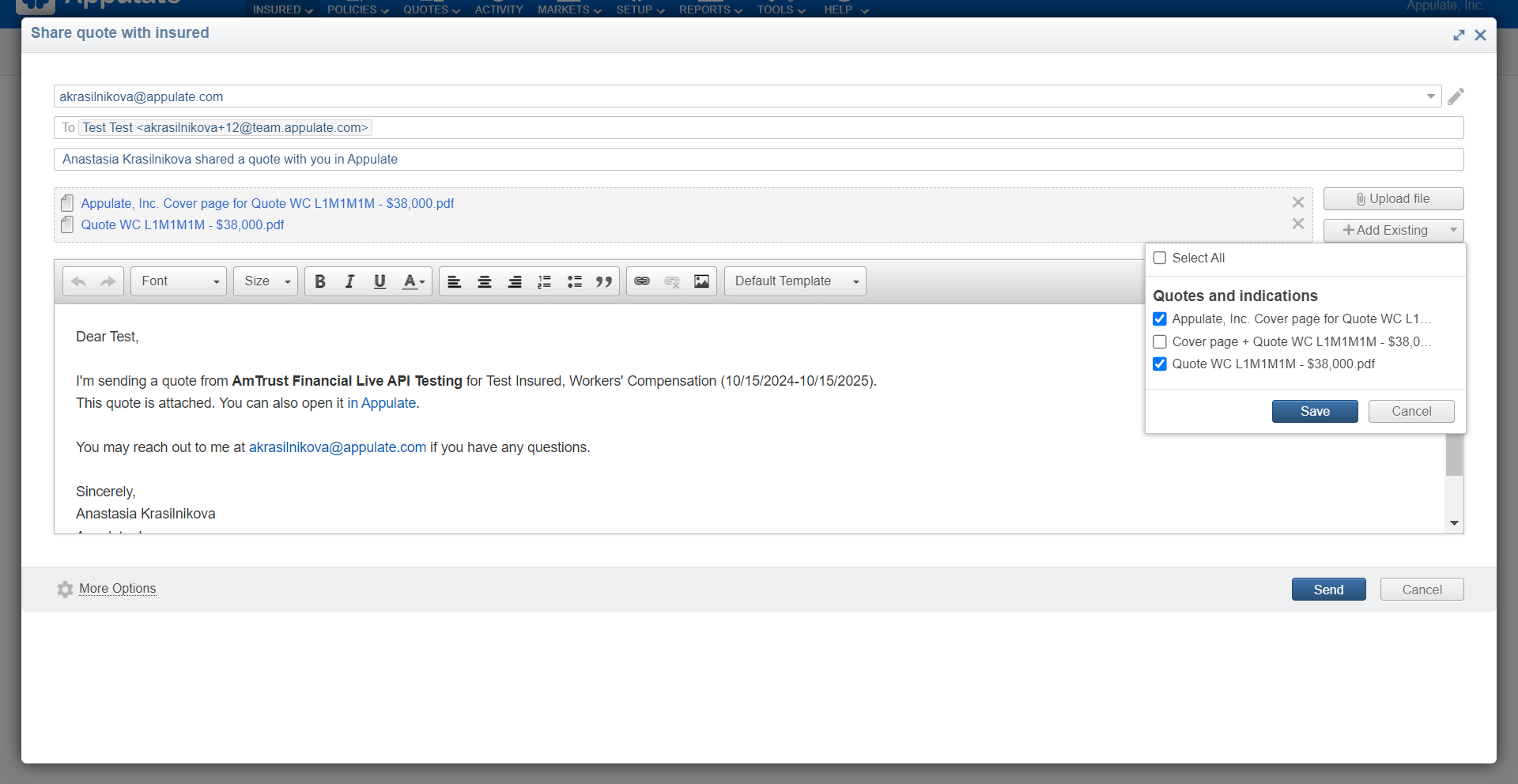This screenshot has width=1518, height=784.
Task: Open the Size dropdown
Action: pyautogui.click(x=266, y=281)
